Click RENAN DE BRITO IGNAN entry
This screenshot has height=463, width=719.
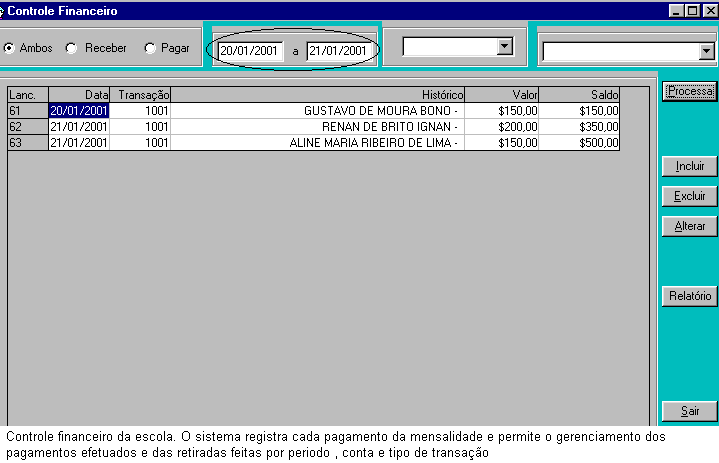[x=317, y=127]
